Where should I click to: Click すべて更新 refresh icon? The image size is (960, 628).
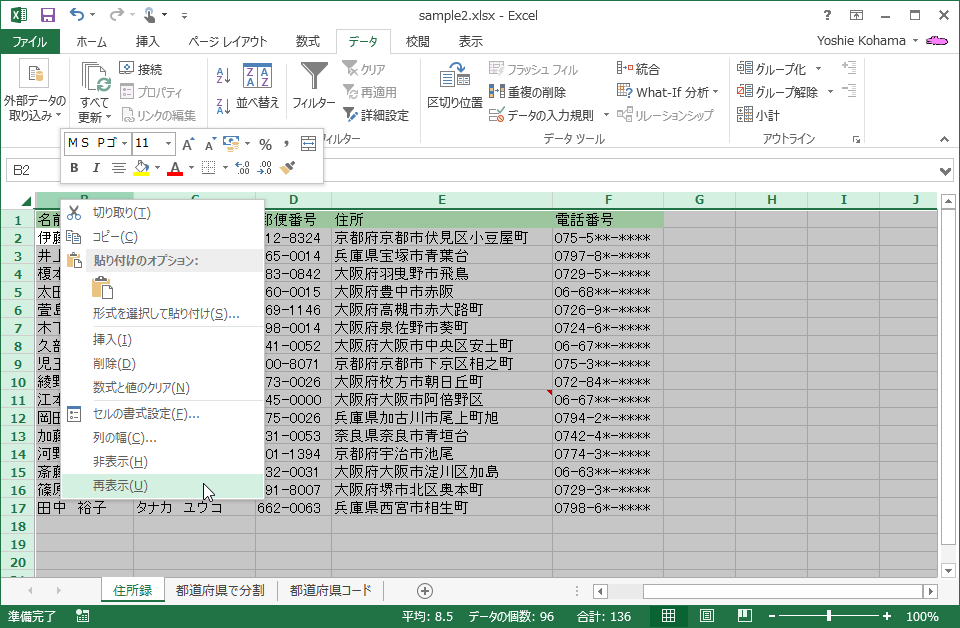(x=96, y=77)
